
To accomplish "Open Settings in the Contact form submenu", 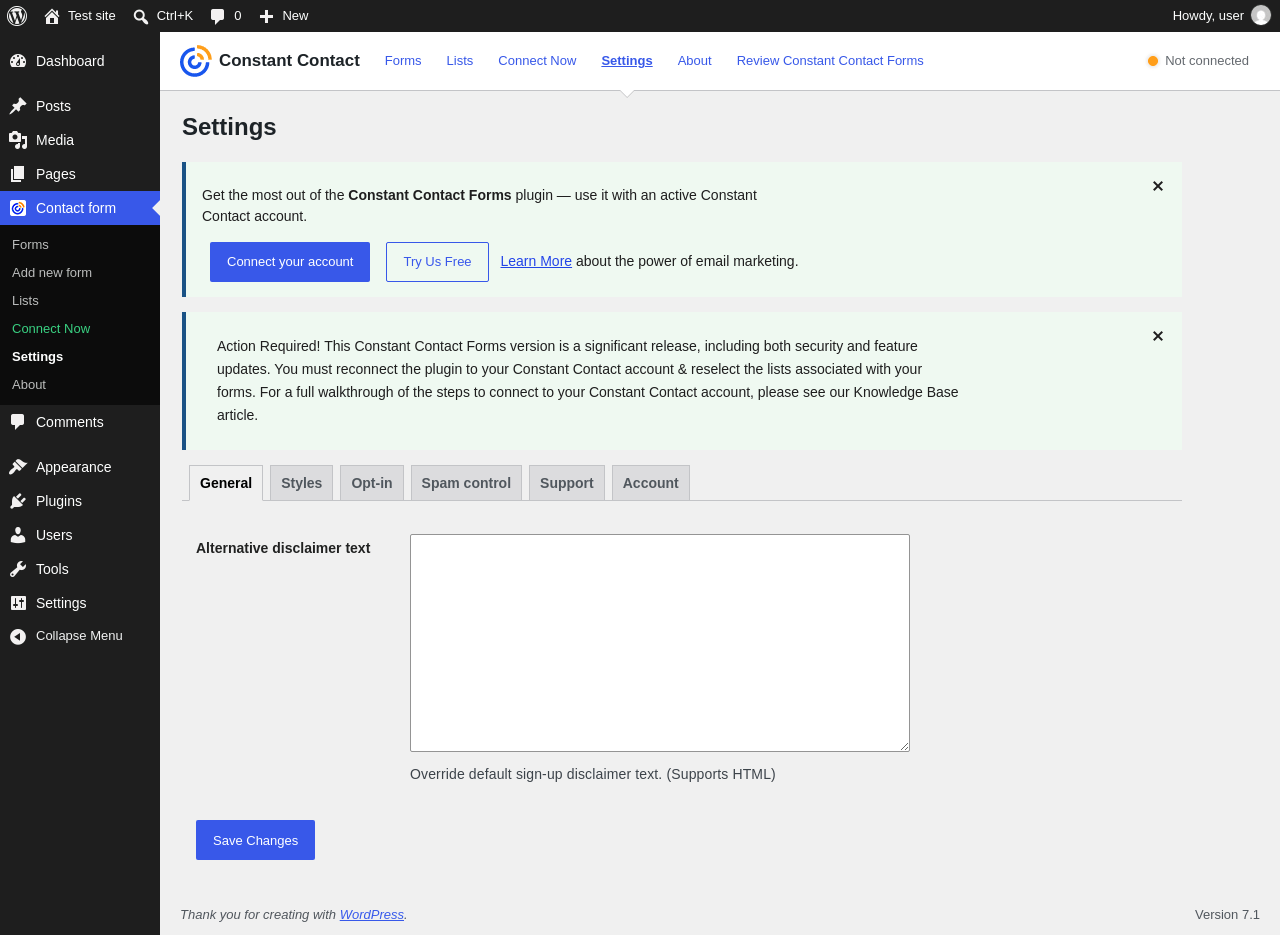I will (x=37, y=357).
